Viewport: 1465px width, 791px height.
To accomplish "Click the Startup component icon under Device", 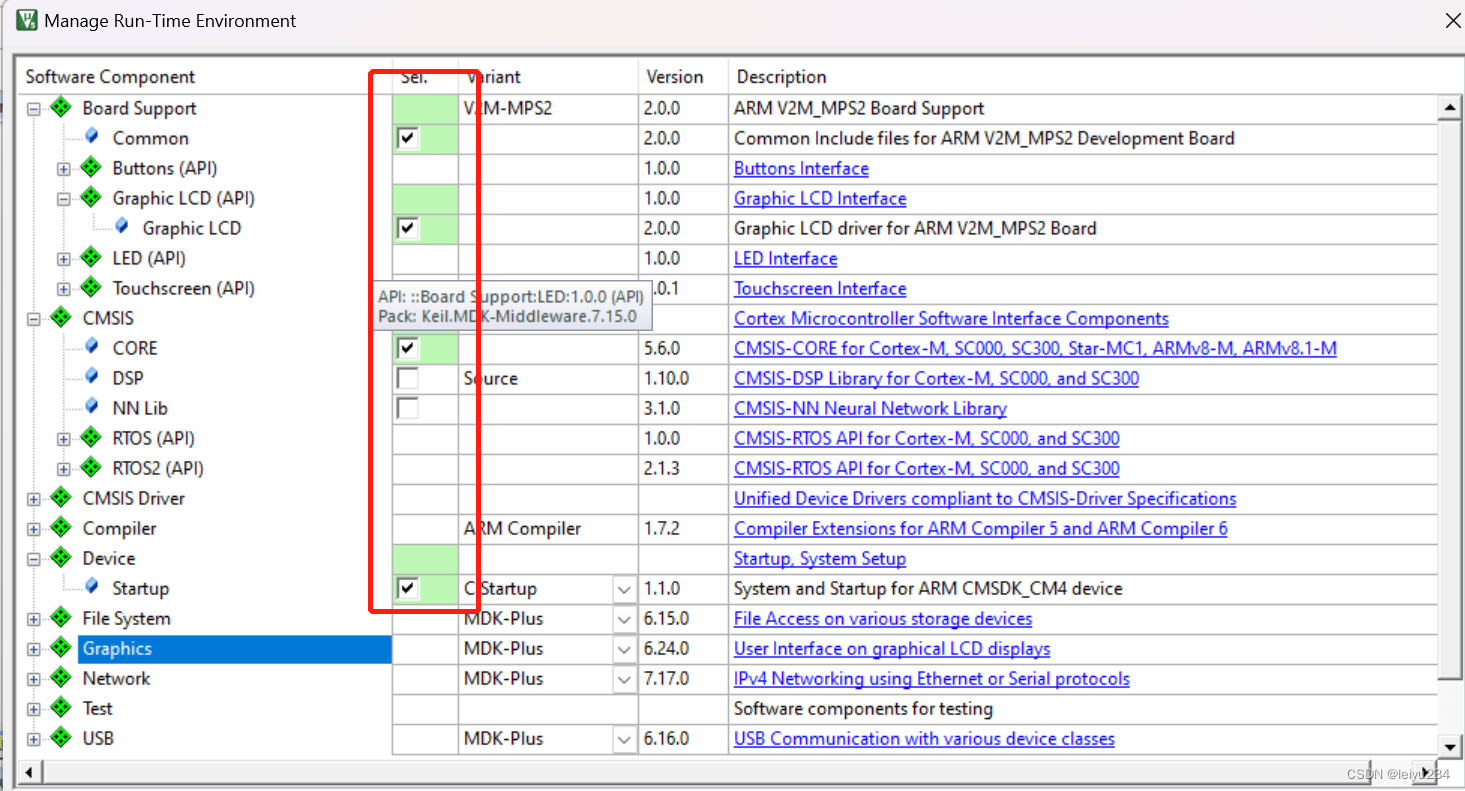I will tap(91, 588).
